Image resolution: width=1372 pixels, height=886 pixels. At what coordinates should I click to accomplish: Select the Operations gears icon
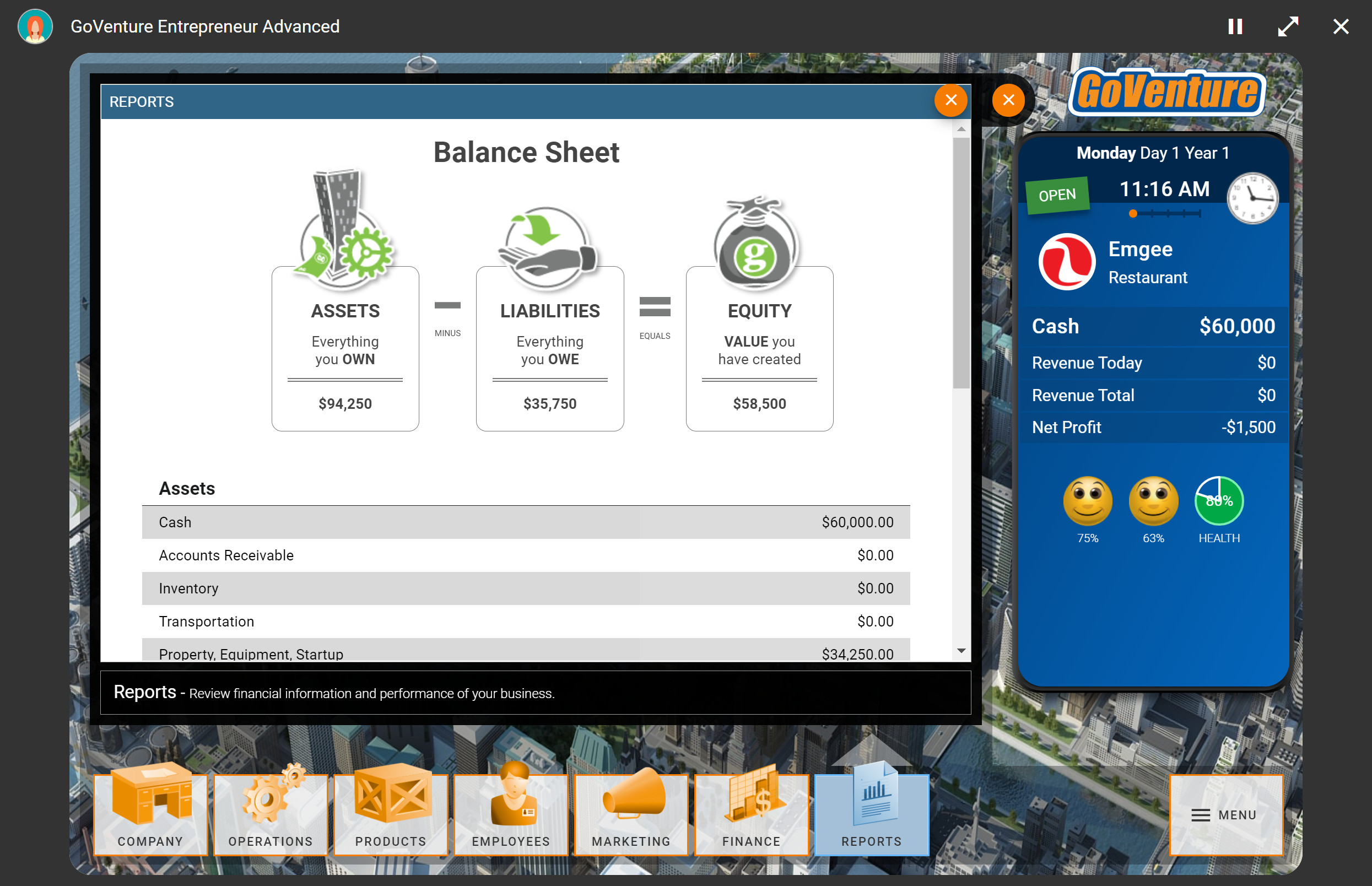click(x=271, y=813)
